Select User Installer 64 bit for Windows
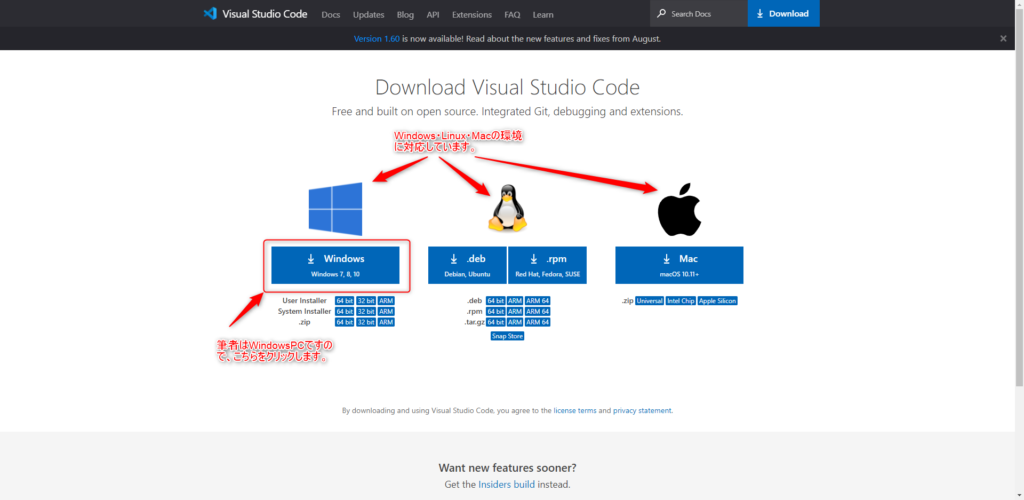1024x500 pixels. point(344,300)
